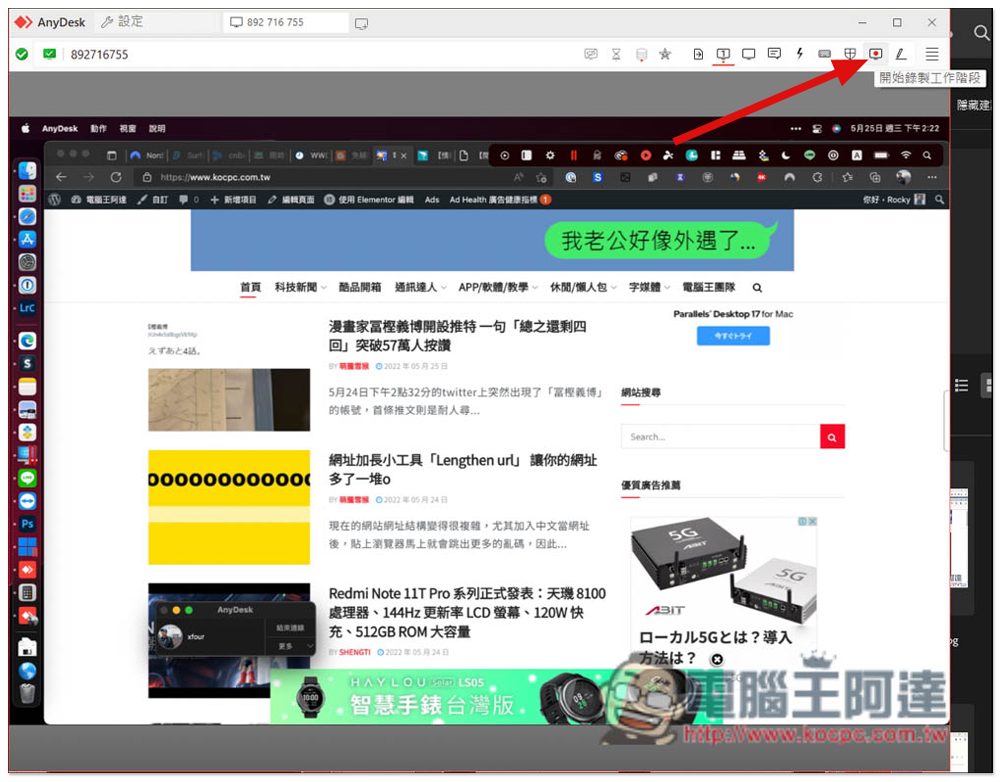Screen dimensions: 1000x782
Task: Open 酷品開箱 navigation item
Action: 360,287
